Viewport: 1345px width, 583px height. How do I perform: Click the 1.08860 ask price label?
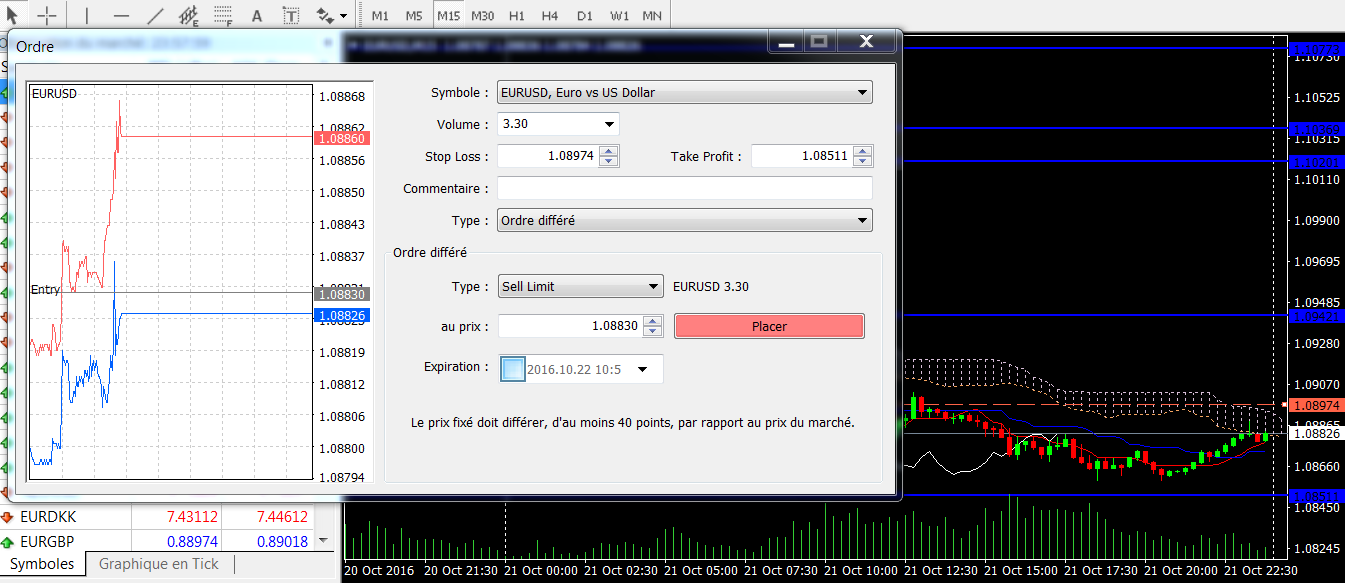point(341,138)
